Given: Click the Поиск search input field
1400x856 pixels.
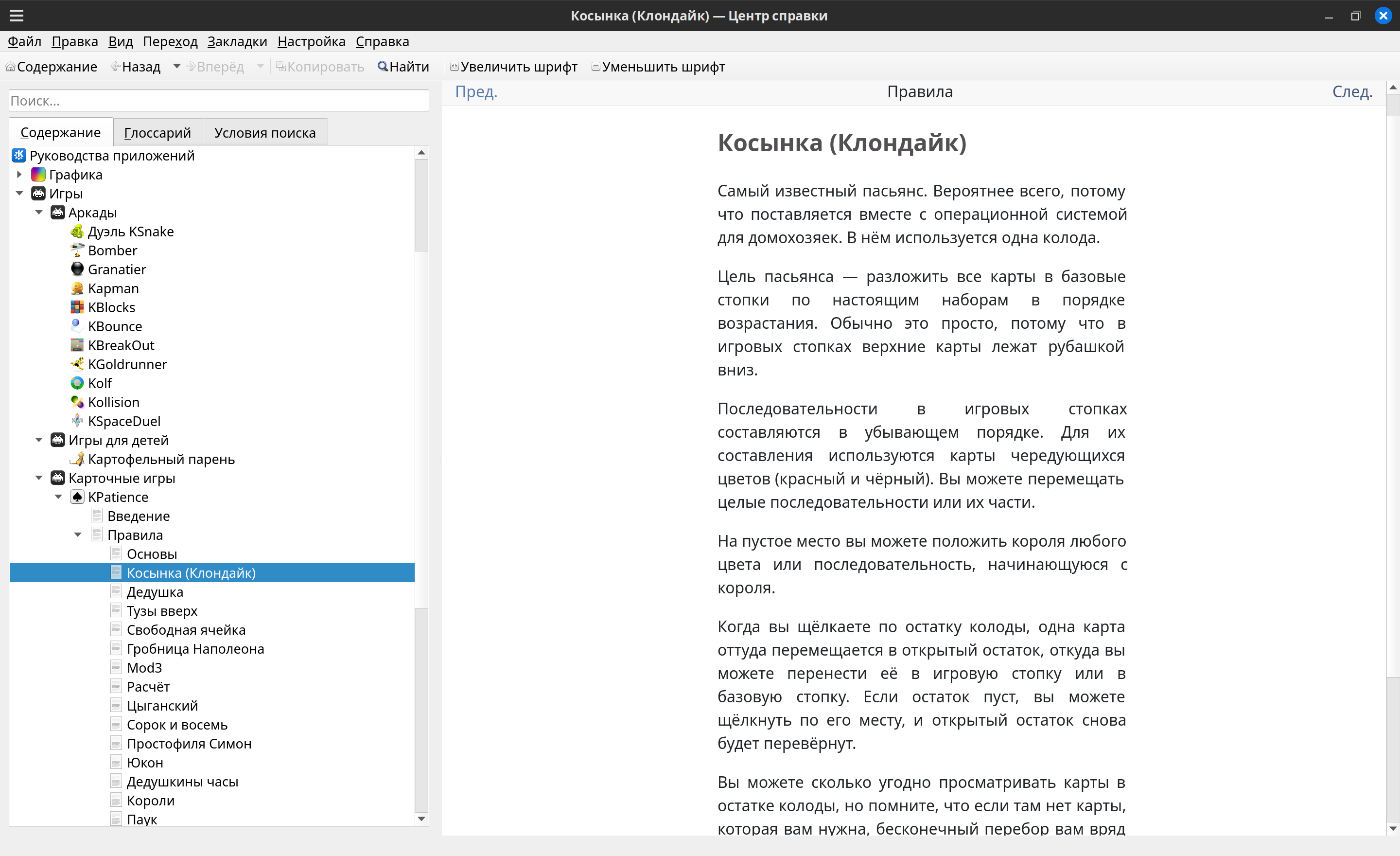Looking at the screenshot, I should click(x=219, y=101).
